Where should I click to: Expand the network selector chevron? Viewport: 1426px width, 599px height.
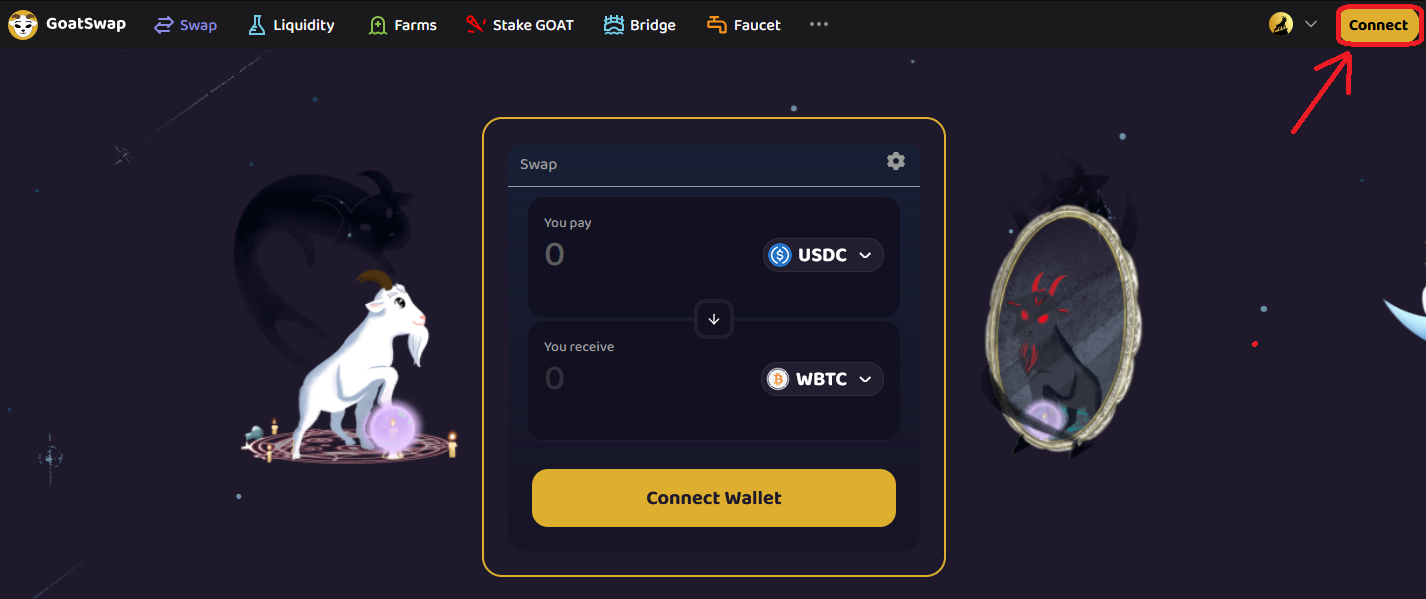pos(1311,24)
